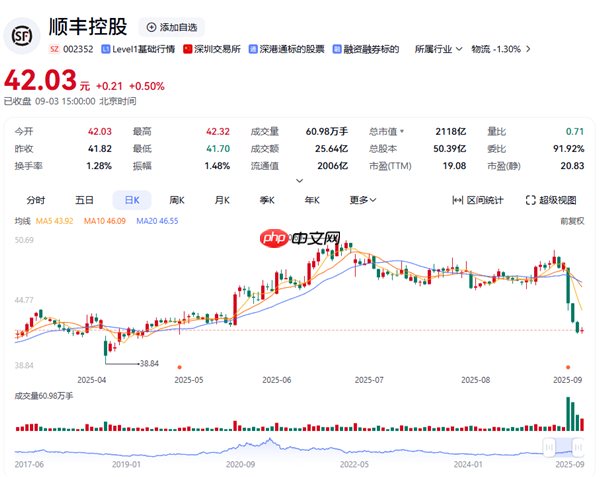Click 换手率 value 1.28%

click(x=99, y=166)
